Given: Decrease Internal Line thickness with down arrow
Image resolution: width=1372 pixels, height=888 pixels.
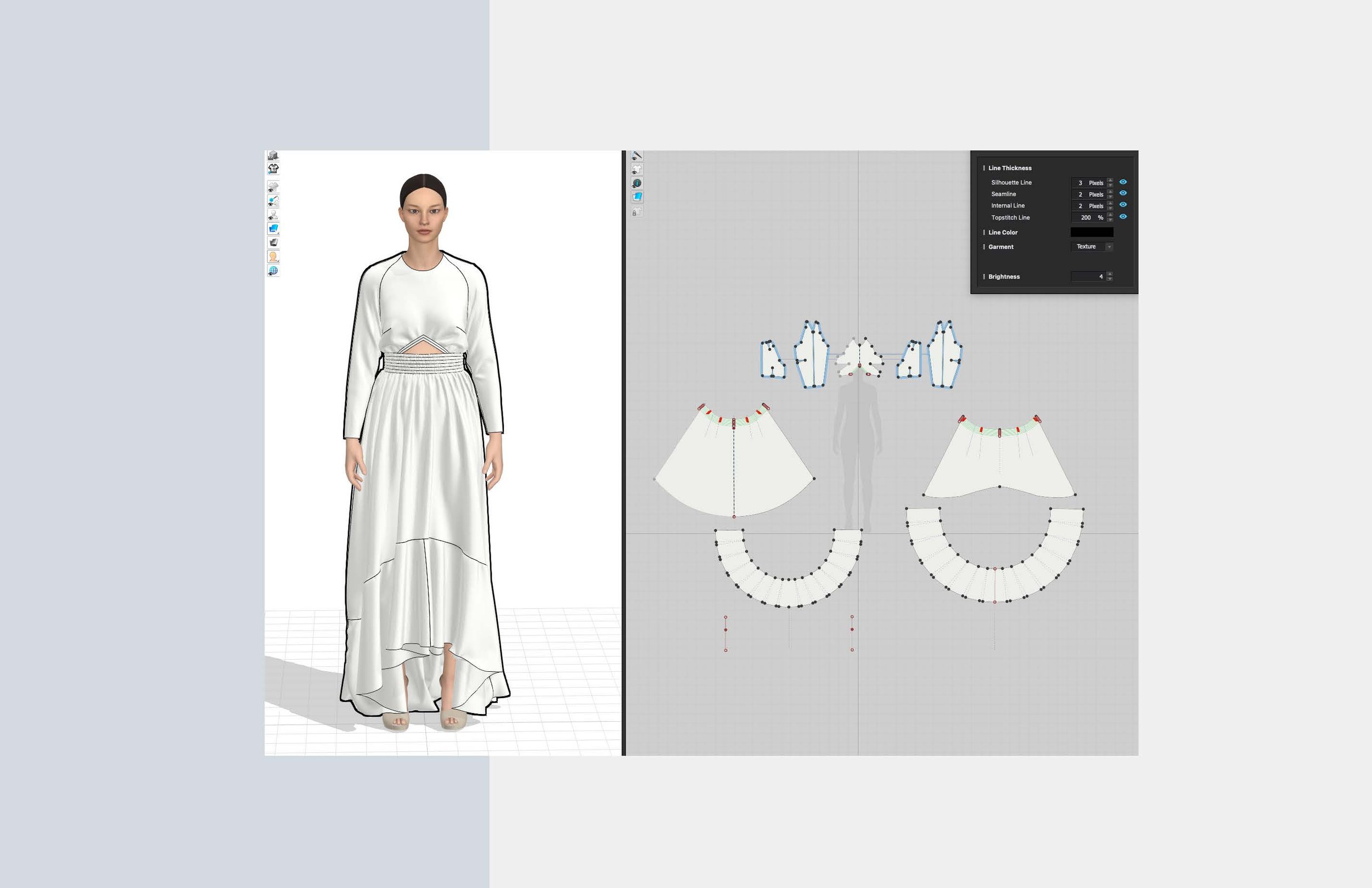Looking at the screenshot, I should (x=1110, y=208).
